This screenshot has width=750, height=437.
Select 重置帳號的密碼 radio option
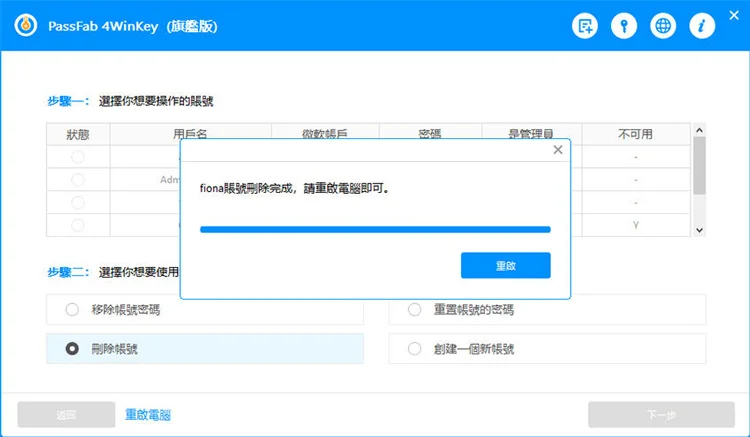click(x=415, y=310)
